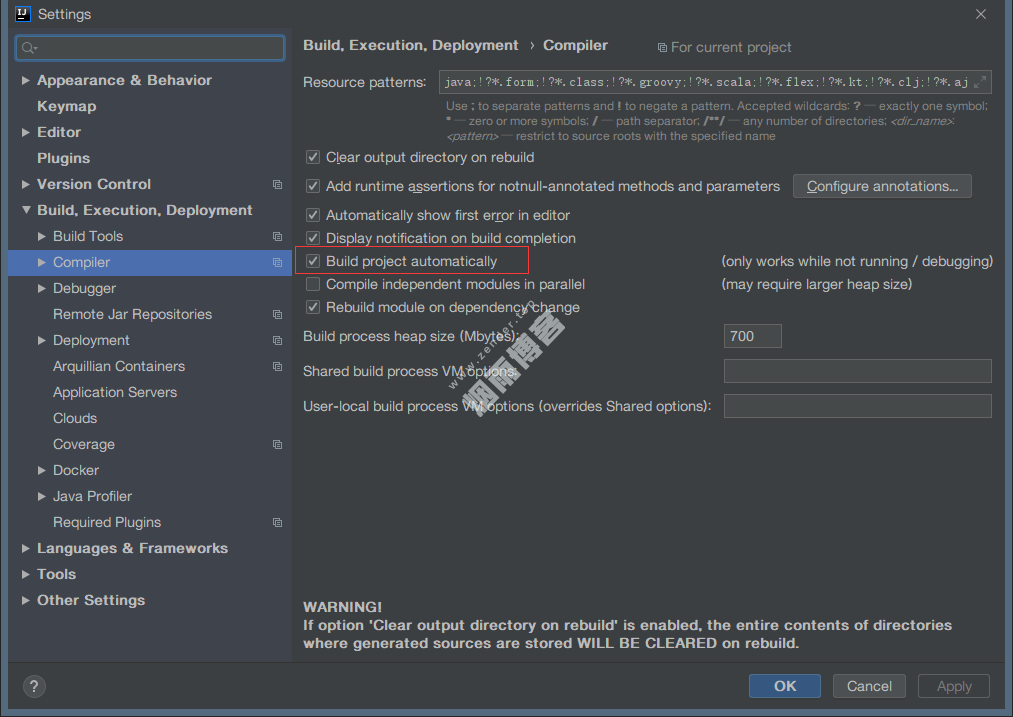Click the expand icon in Resource patterns field

pyautogui.click(x=980, y=82)
